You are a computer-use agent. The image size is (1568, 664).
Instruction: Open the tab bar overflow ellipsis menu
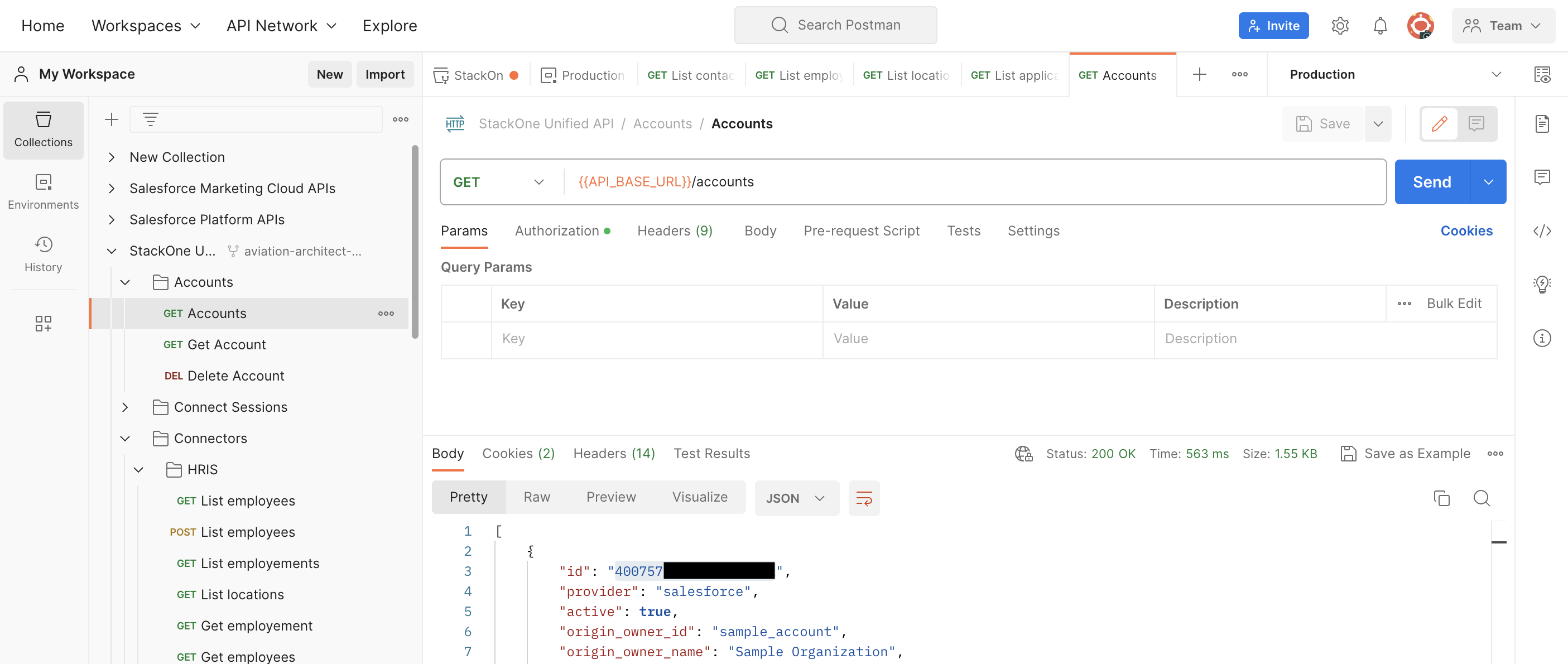pos(1239,74)
